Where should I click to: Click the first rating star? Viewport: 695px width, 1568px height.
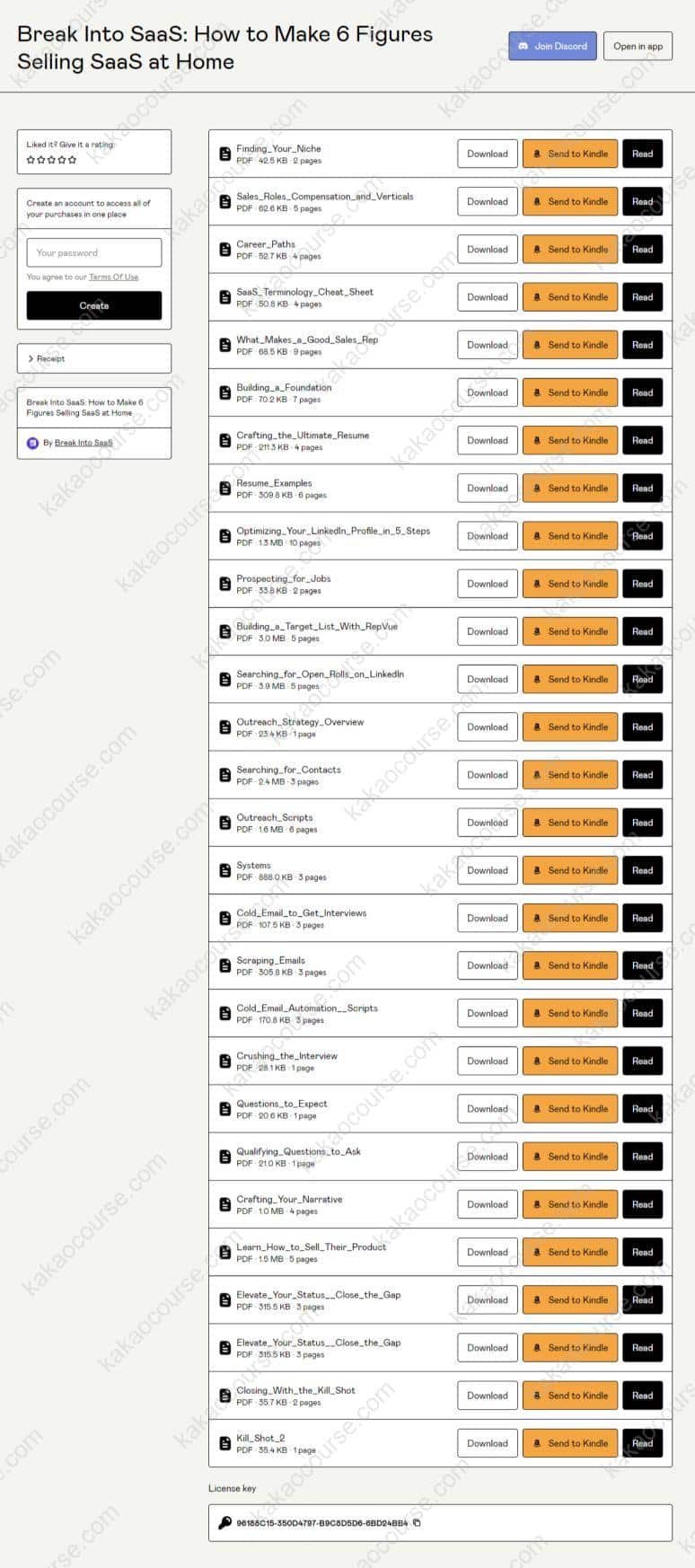[x=31, y=160]
